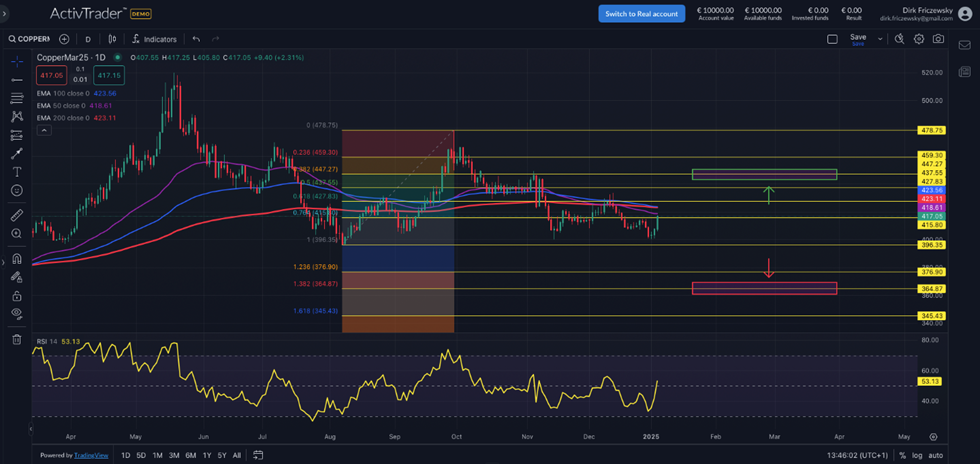Take a chart snapshot with camera icon
This screenshot has height=464, width=980.
coord(938,39)
